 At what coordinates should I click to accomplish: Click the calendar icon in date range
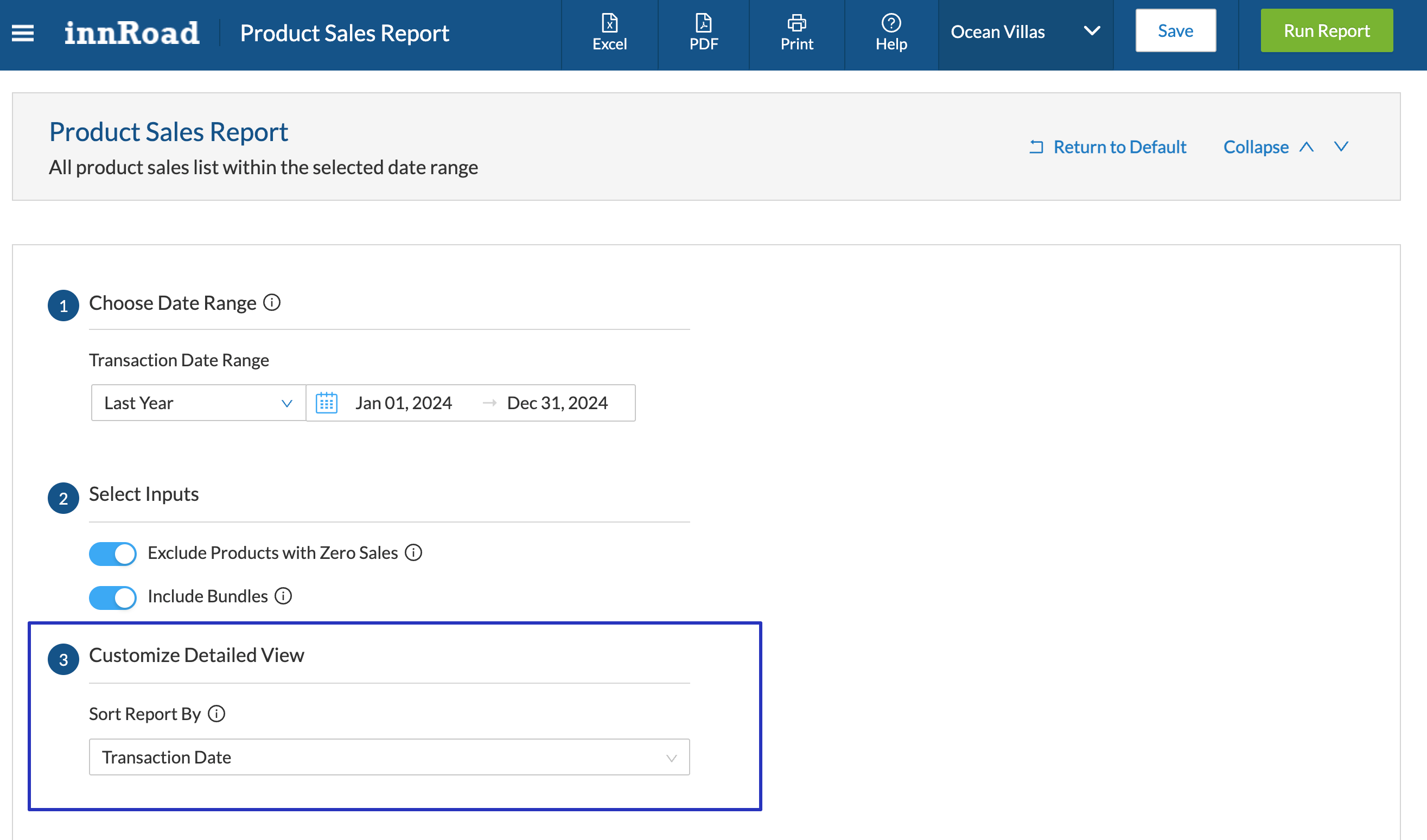326,403
